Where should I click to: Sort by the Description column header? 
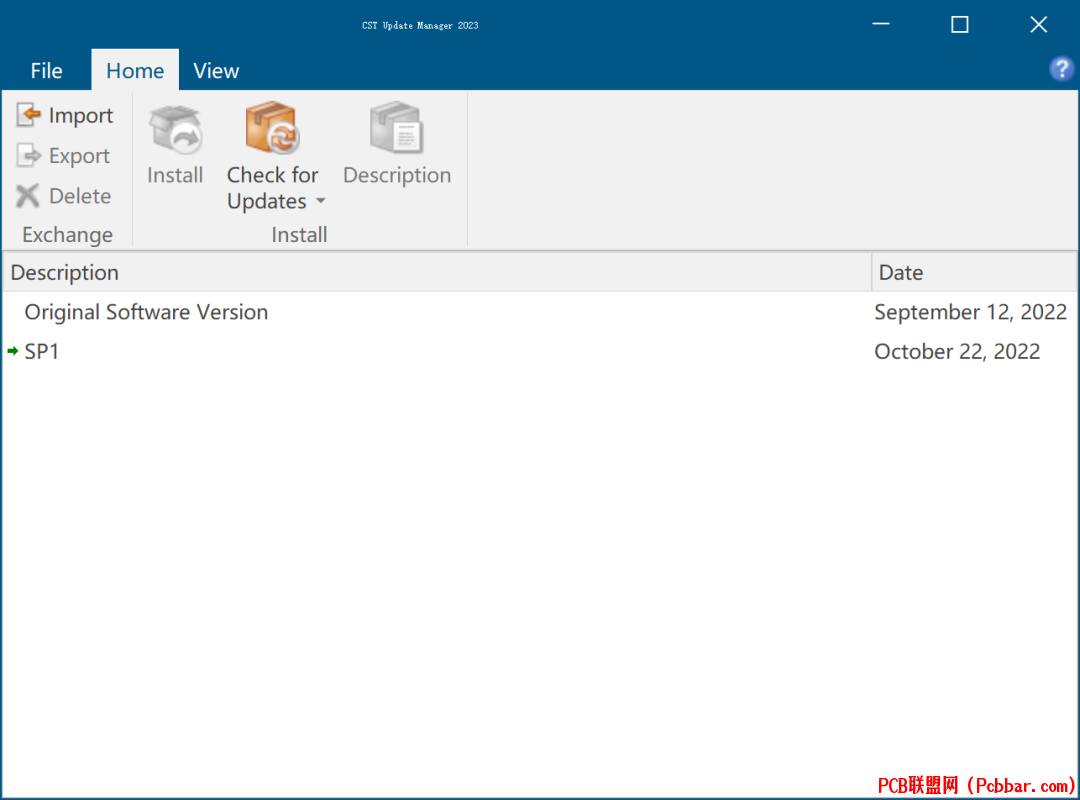tap(437, 273)
